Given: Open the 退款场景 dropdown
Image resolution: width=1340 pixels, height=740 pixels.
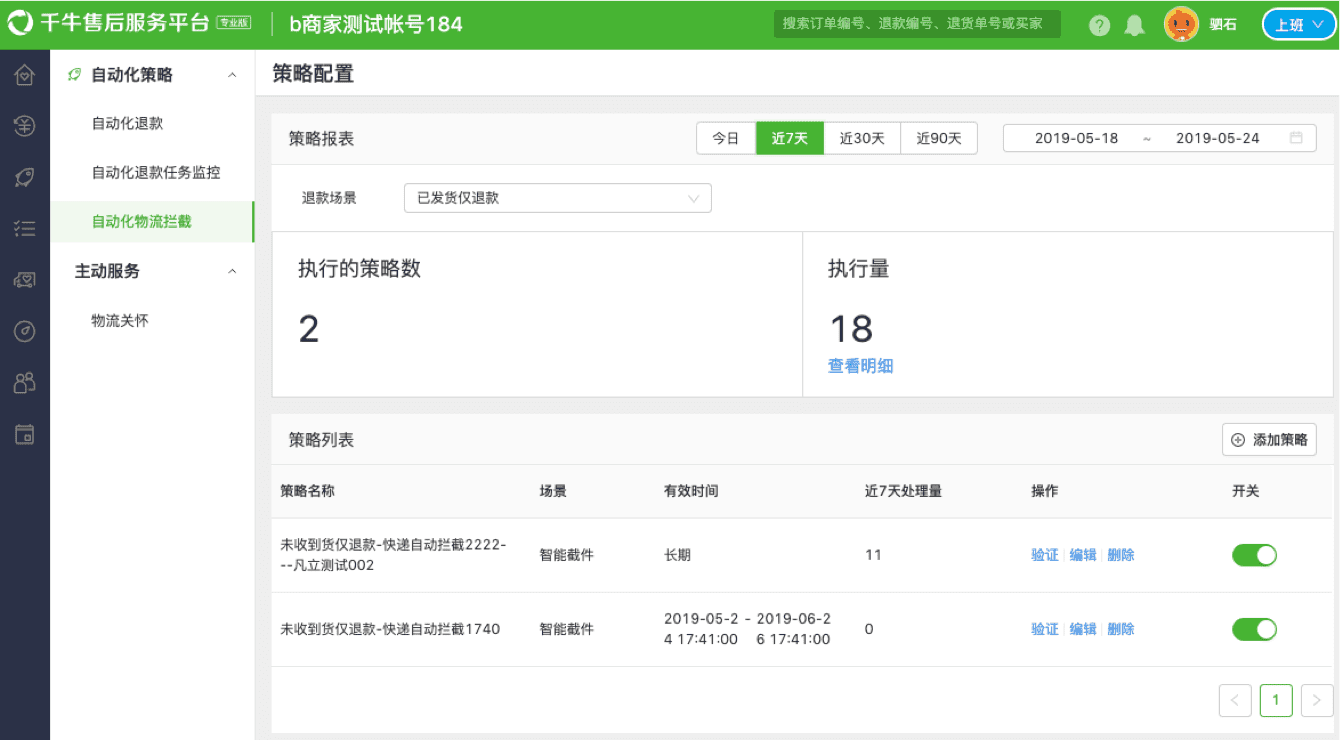Looking at the screenshot, I should point(557,198).
